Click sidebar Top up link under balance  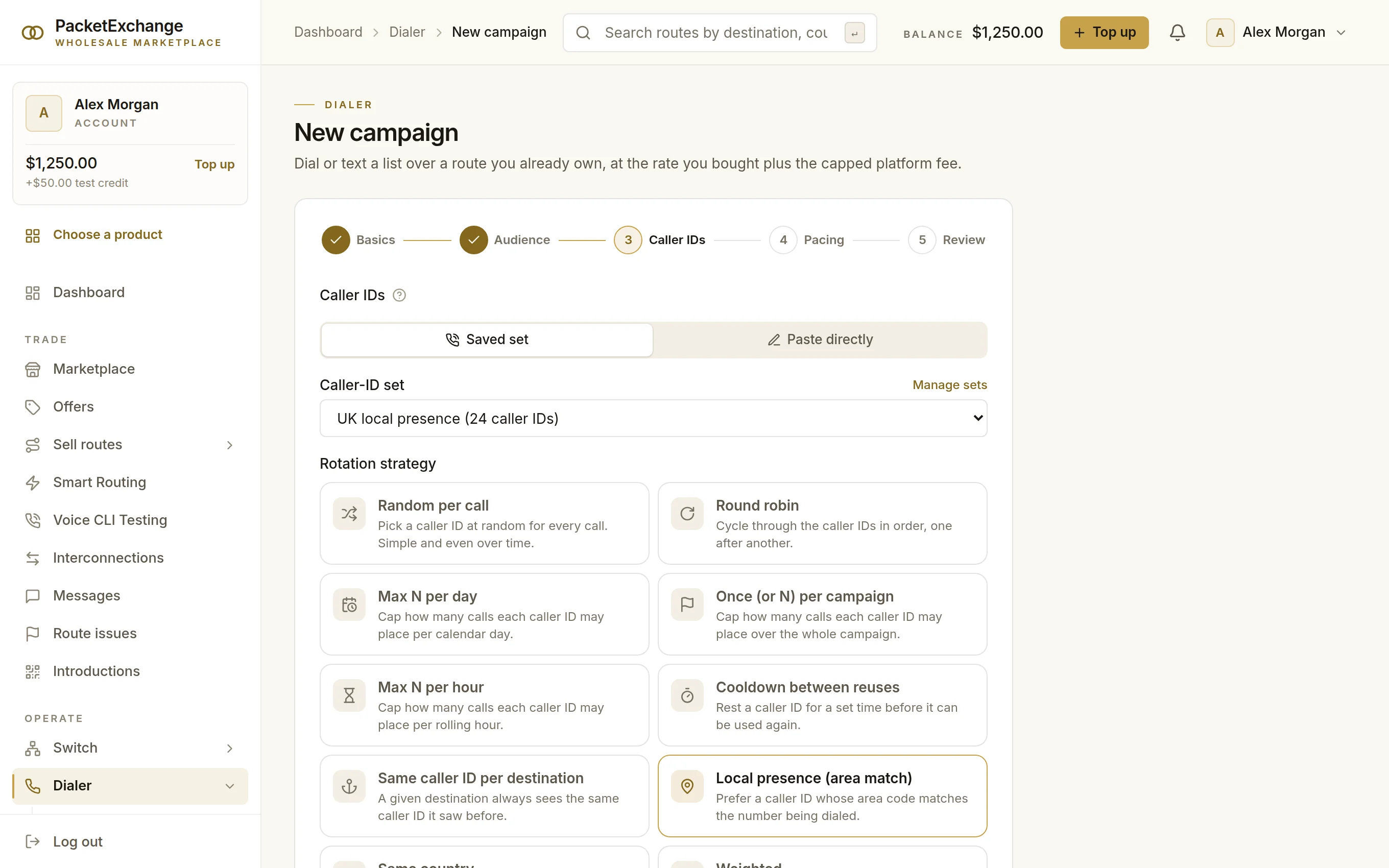(214, 164)
